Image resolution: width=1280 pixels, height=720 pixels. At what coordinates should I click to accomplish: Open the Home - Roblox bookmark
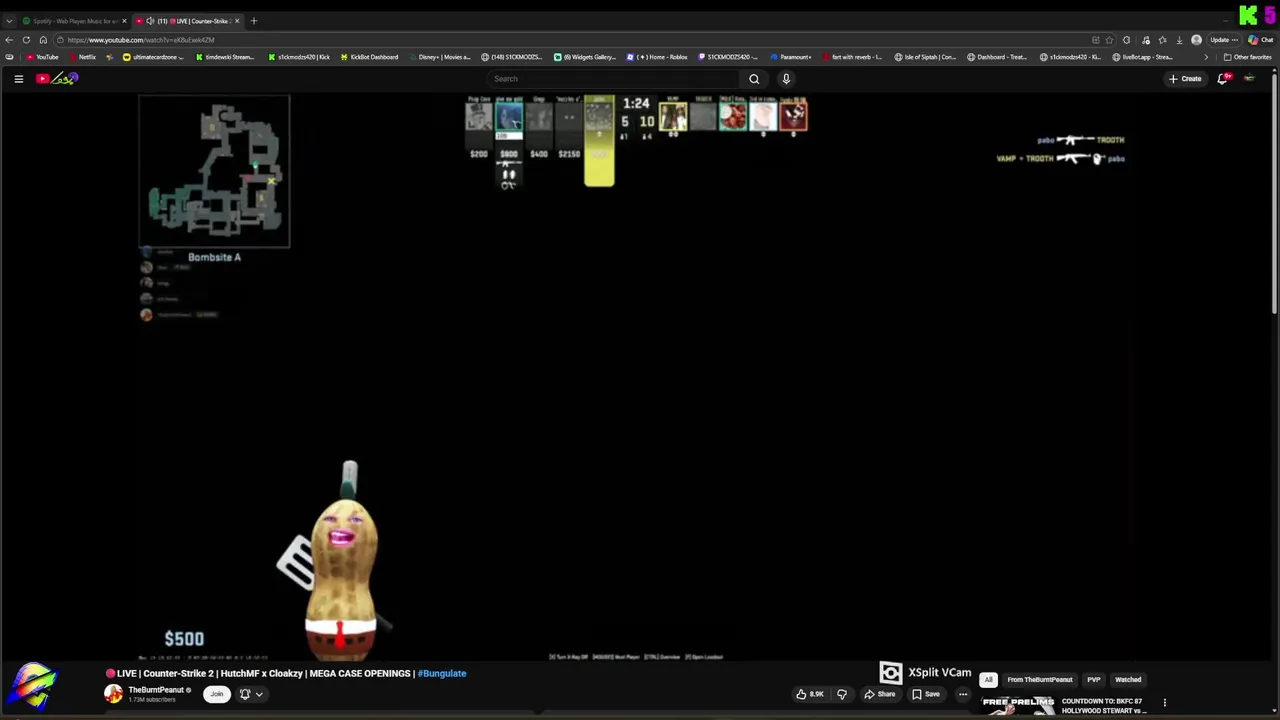[x=657, y=57]
